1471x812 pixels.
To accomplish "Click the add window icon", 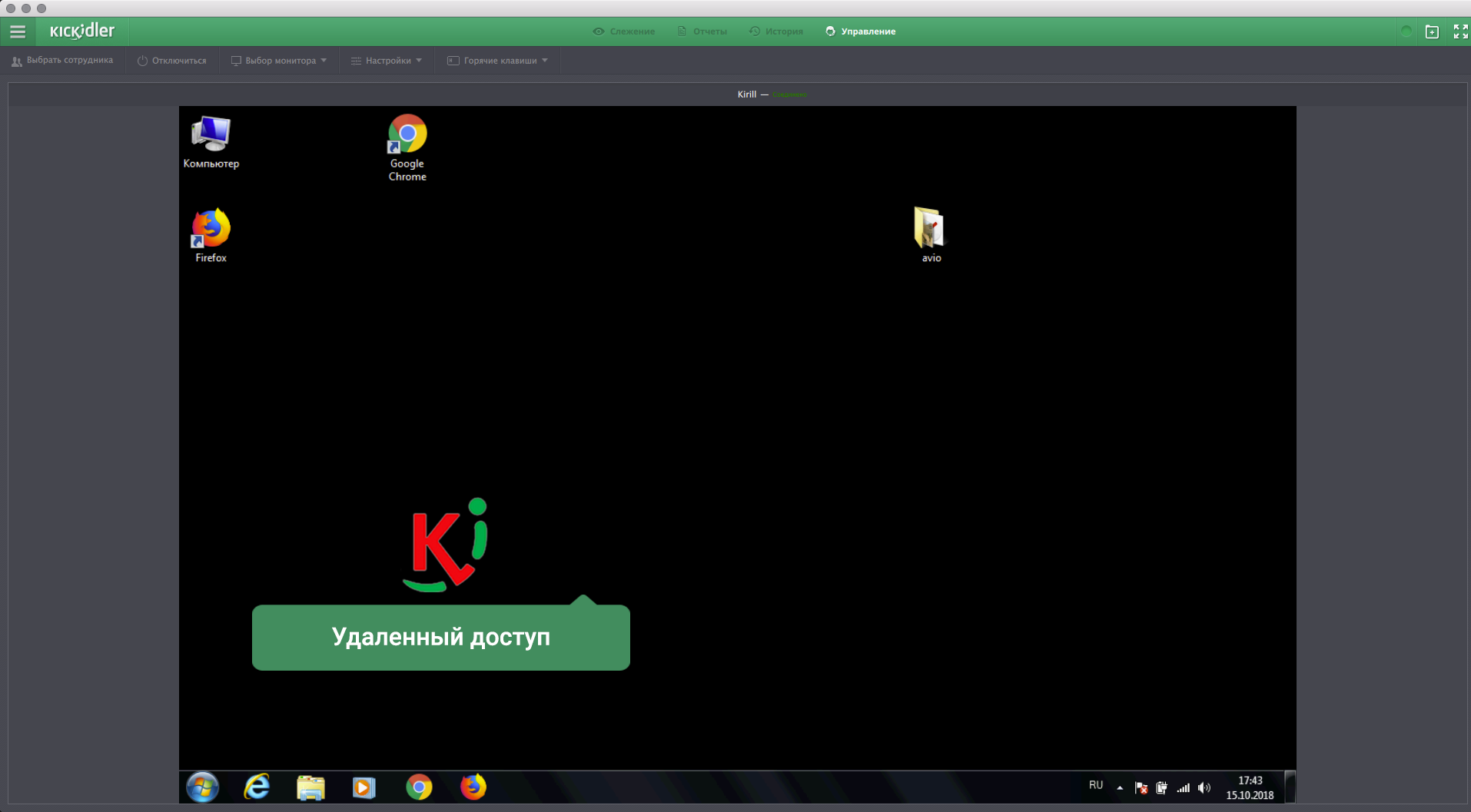I will 1432,31.
